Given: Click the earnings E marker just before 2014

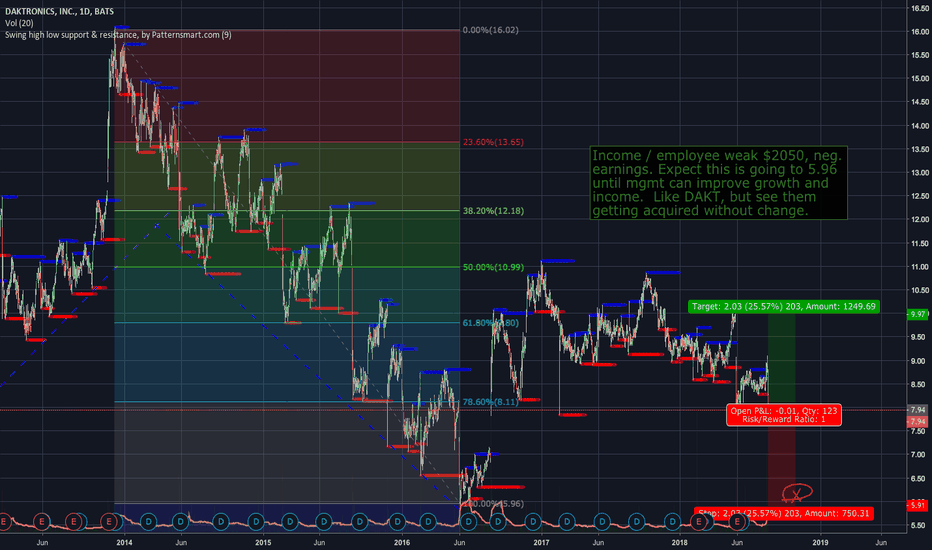Looking at the screenshot, I should [109, 521].
